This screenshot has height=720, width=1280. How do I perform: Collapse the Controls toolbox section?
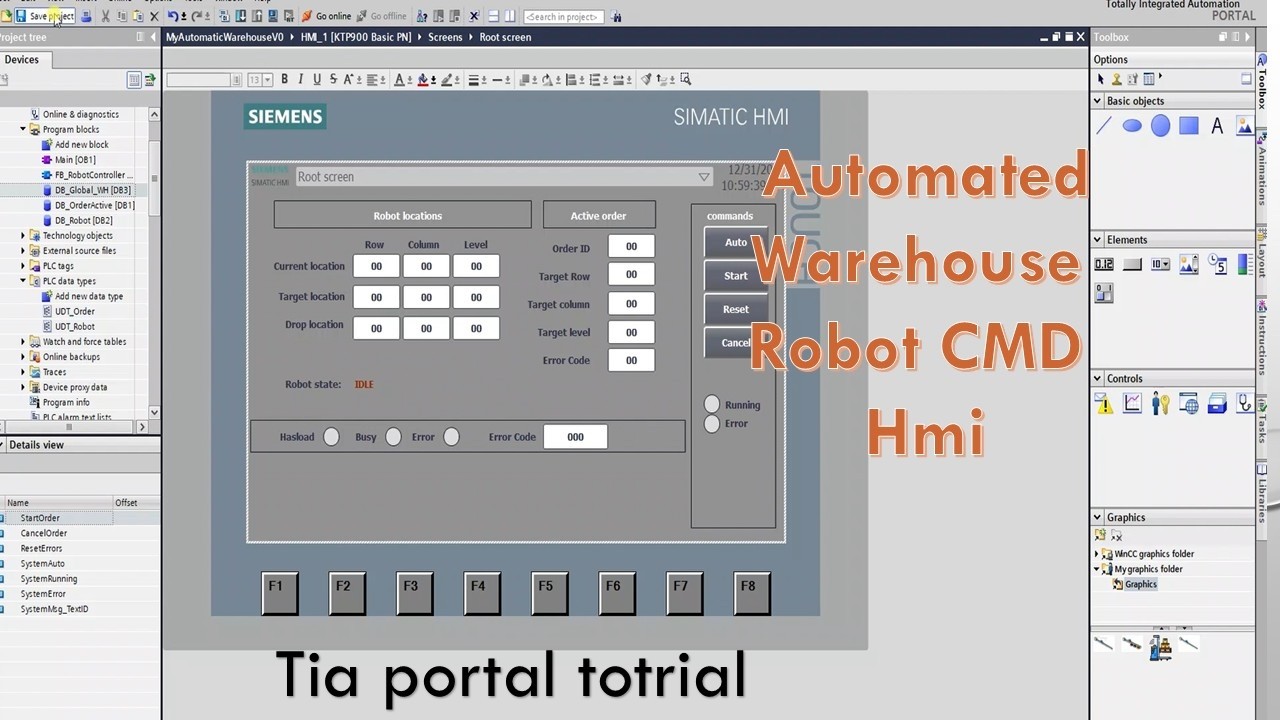coord(1098,379)
